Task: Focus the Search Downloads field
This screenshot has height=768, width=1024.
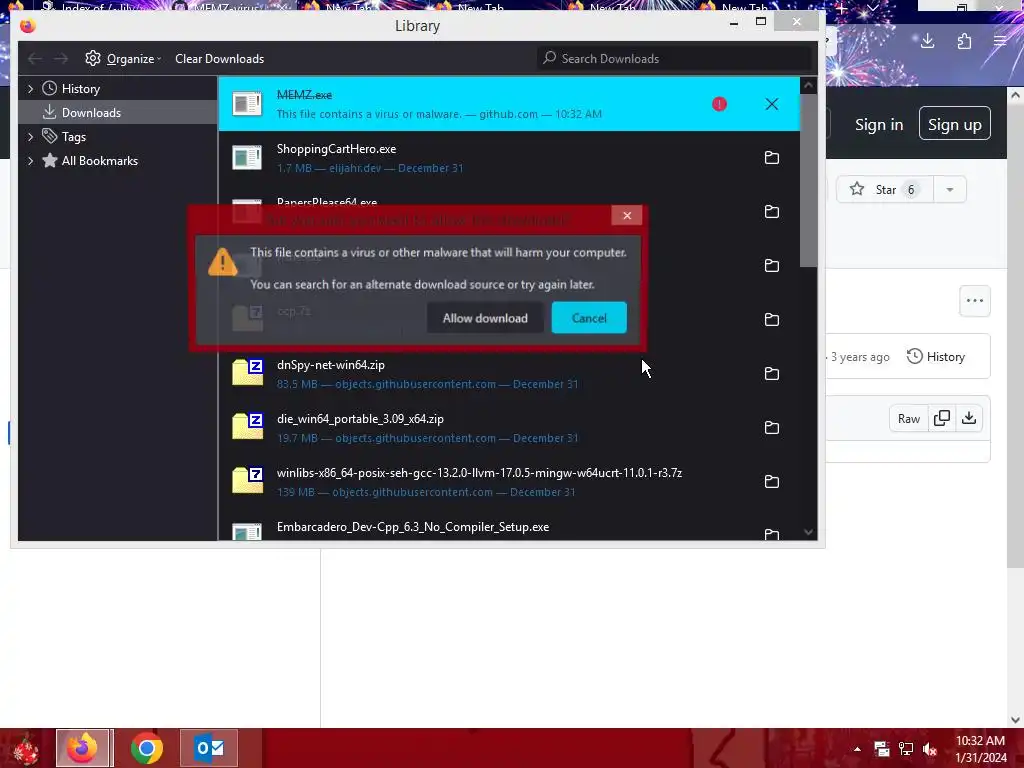Action: tap(675, 59)
